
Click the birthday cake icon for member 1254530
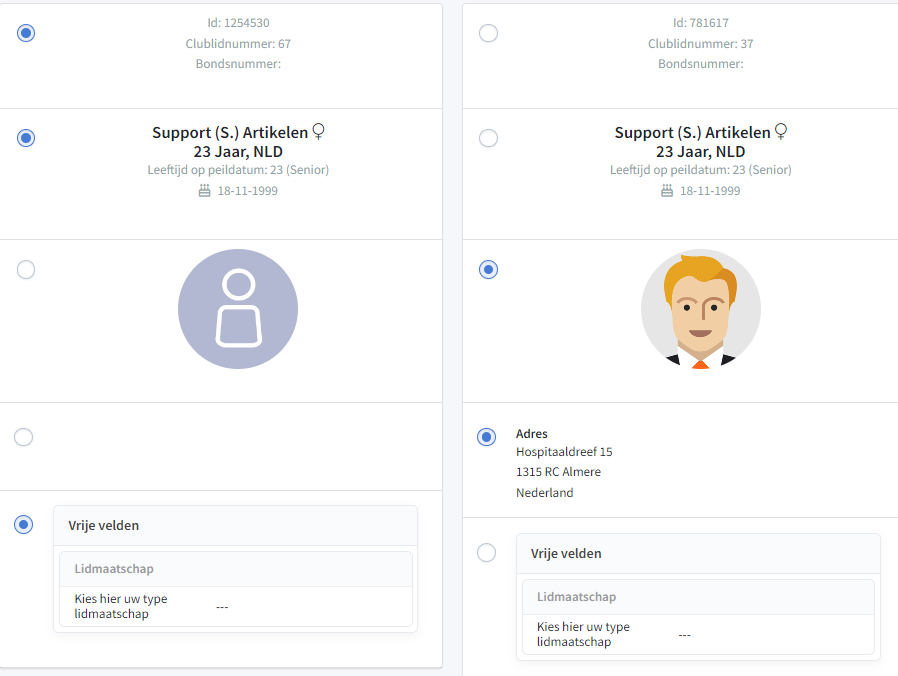coord(205,191)
